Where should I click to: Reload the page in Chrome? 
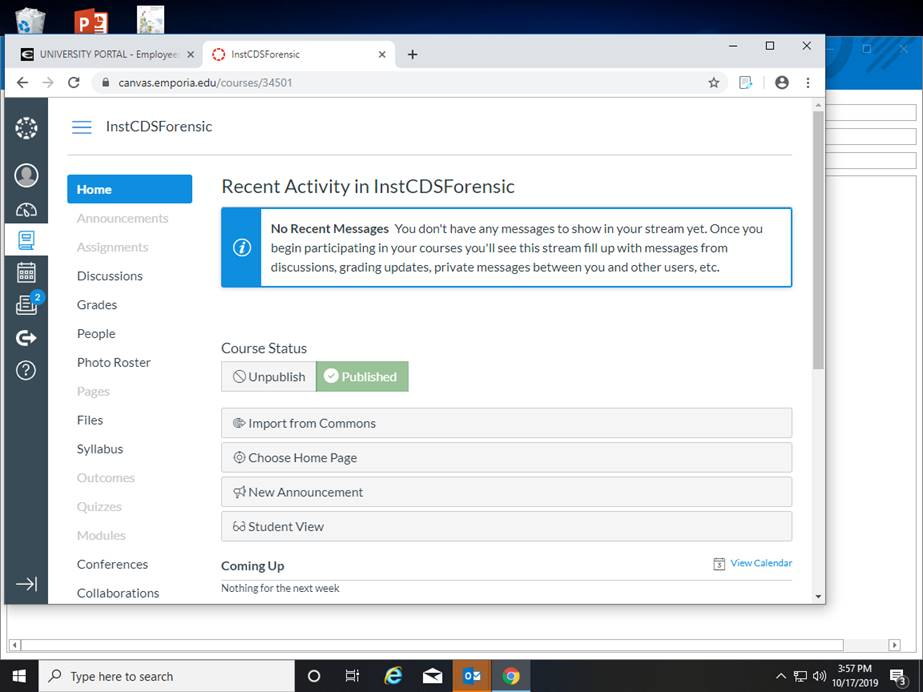73,83
